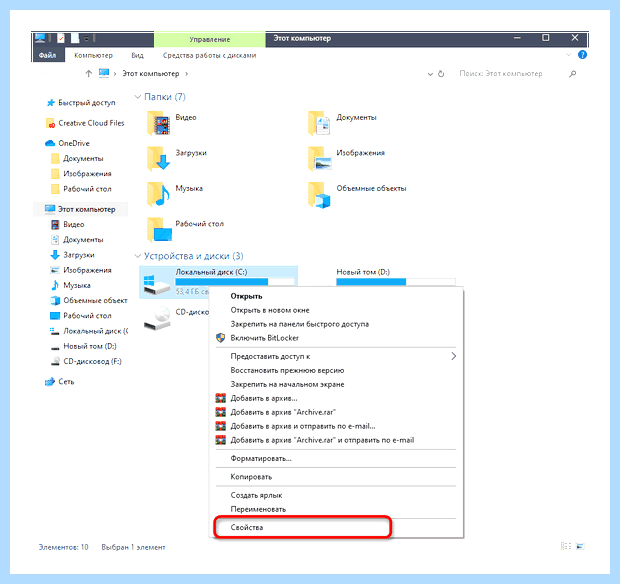Viewport: 620px width, 584px height.
Task: Open Средства работы с дисками tab
Action: pyautogui.click(x=210, y=55)
